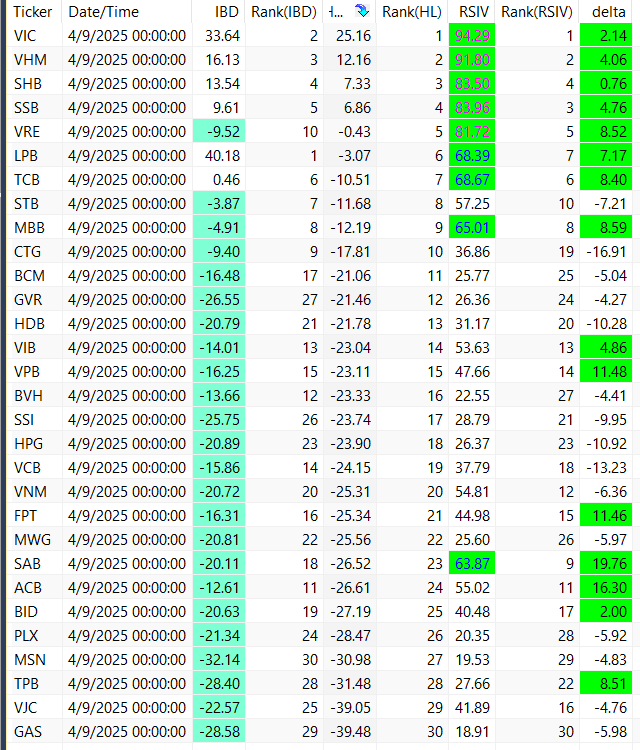Screen dimensions: 640x750
Task: Select the MBB ticker cell
Action: tap(34, 228)
